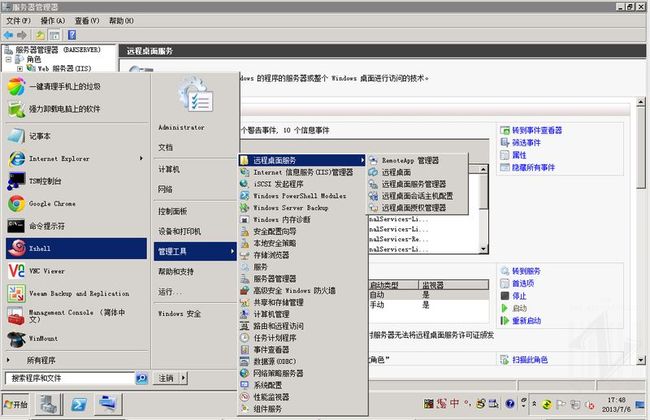Launch Veeam Backup and Replication

(77, 293)
